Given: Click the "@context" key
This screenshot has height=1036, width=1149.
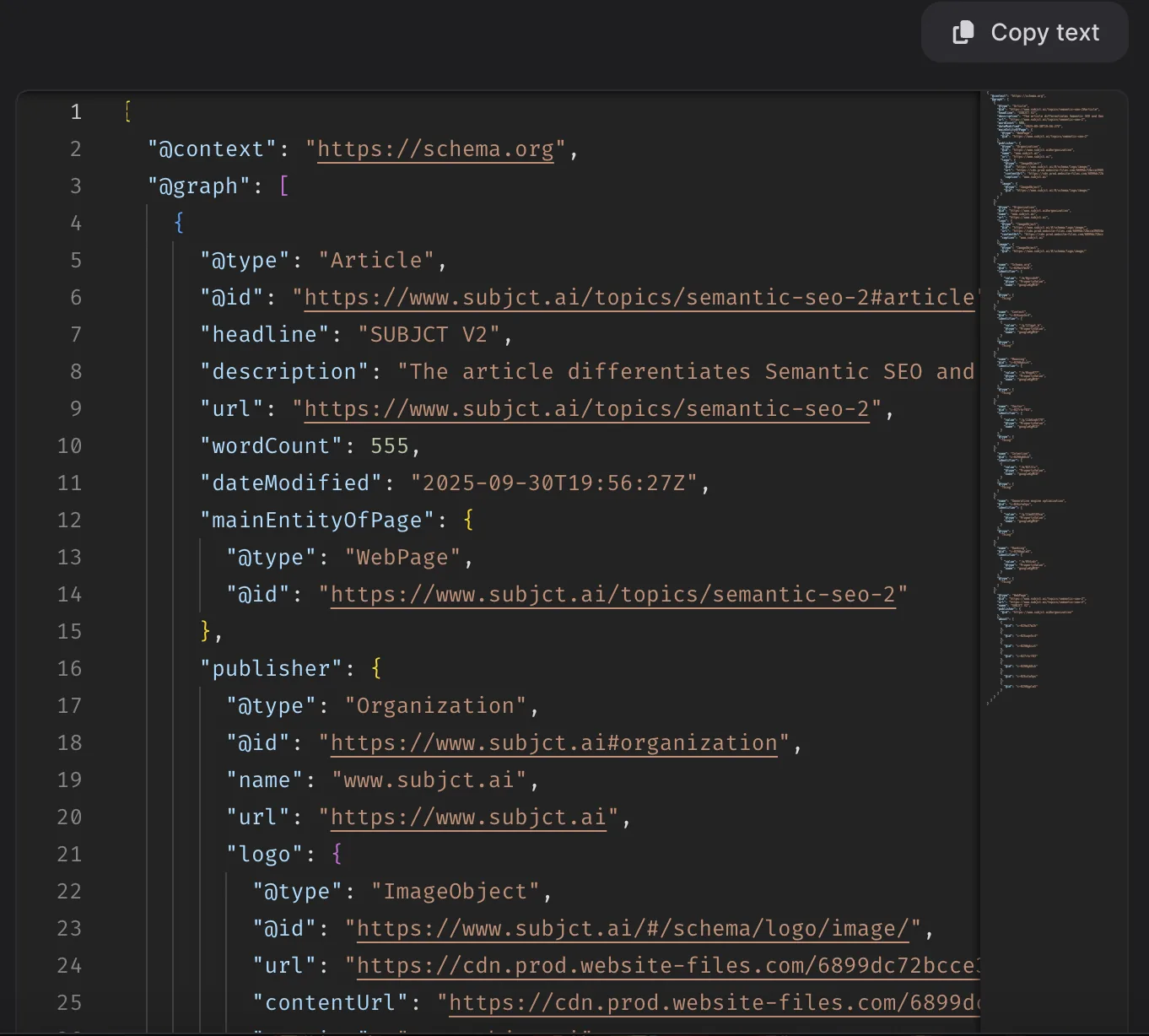Looking at the screenshot, I should click(213, 149).
